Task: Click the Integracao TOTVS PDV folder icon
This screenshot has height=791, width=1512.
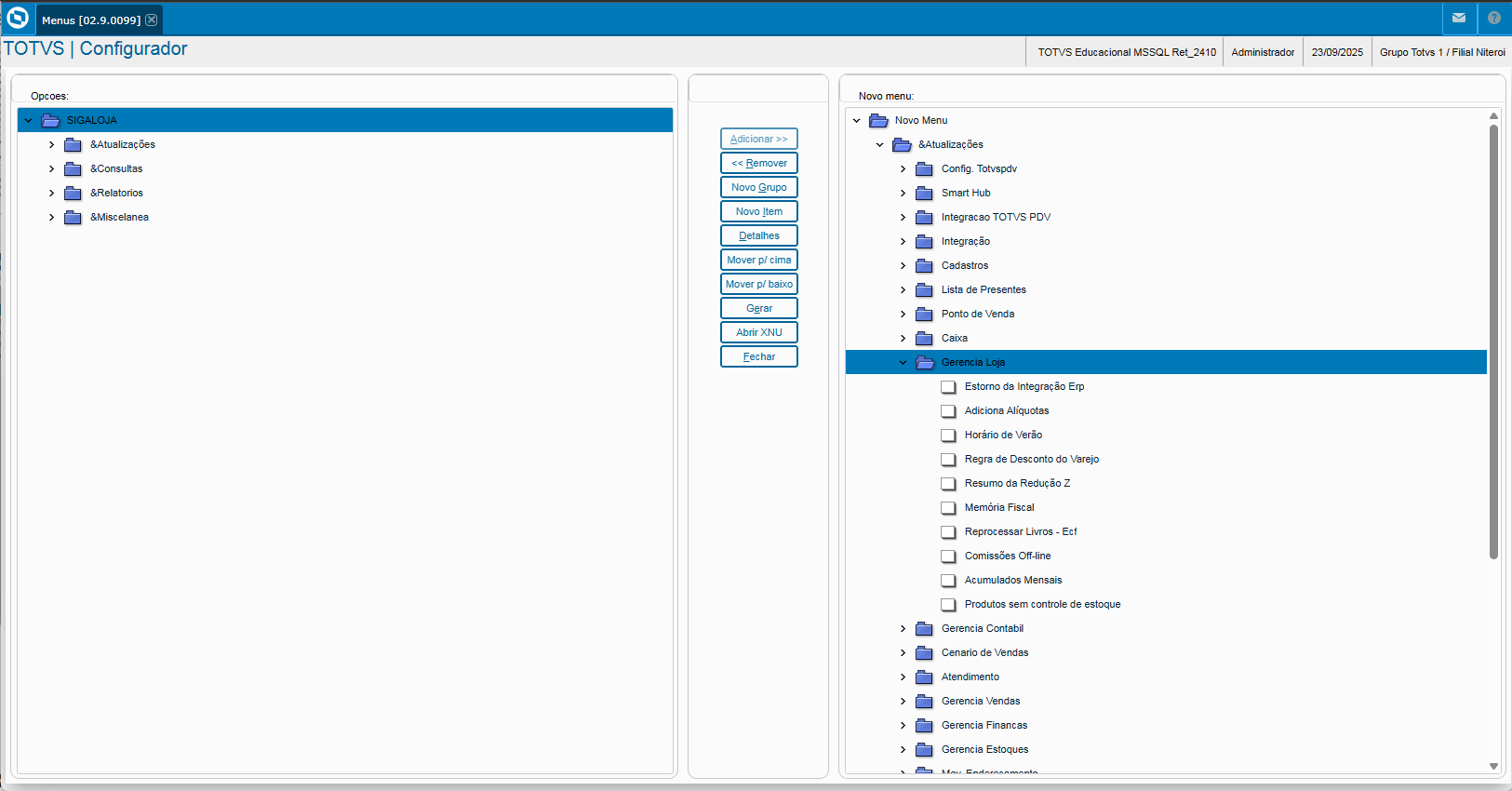Action: 924,217
